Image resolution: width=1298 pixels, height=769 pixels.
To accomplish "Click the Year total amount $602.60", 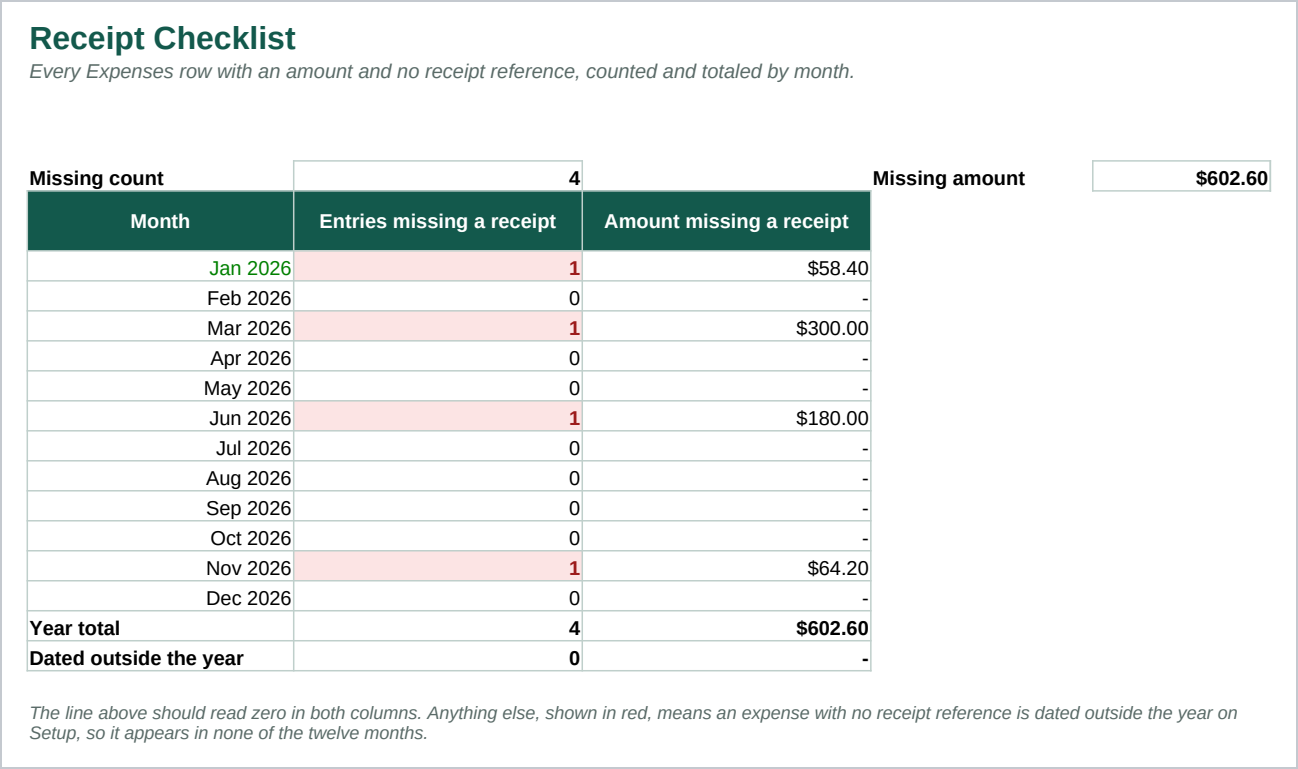I will [726, 627].
